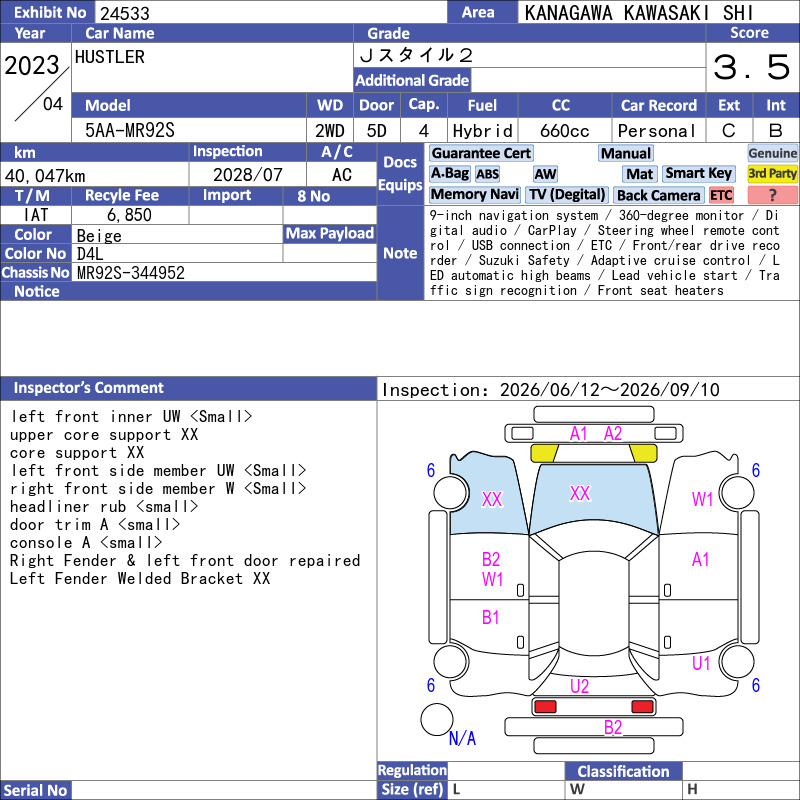Click the Smart Key equipment badge
Image resolution: width=800 pixels, height=800 pixels.
(x=698, y=173)
